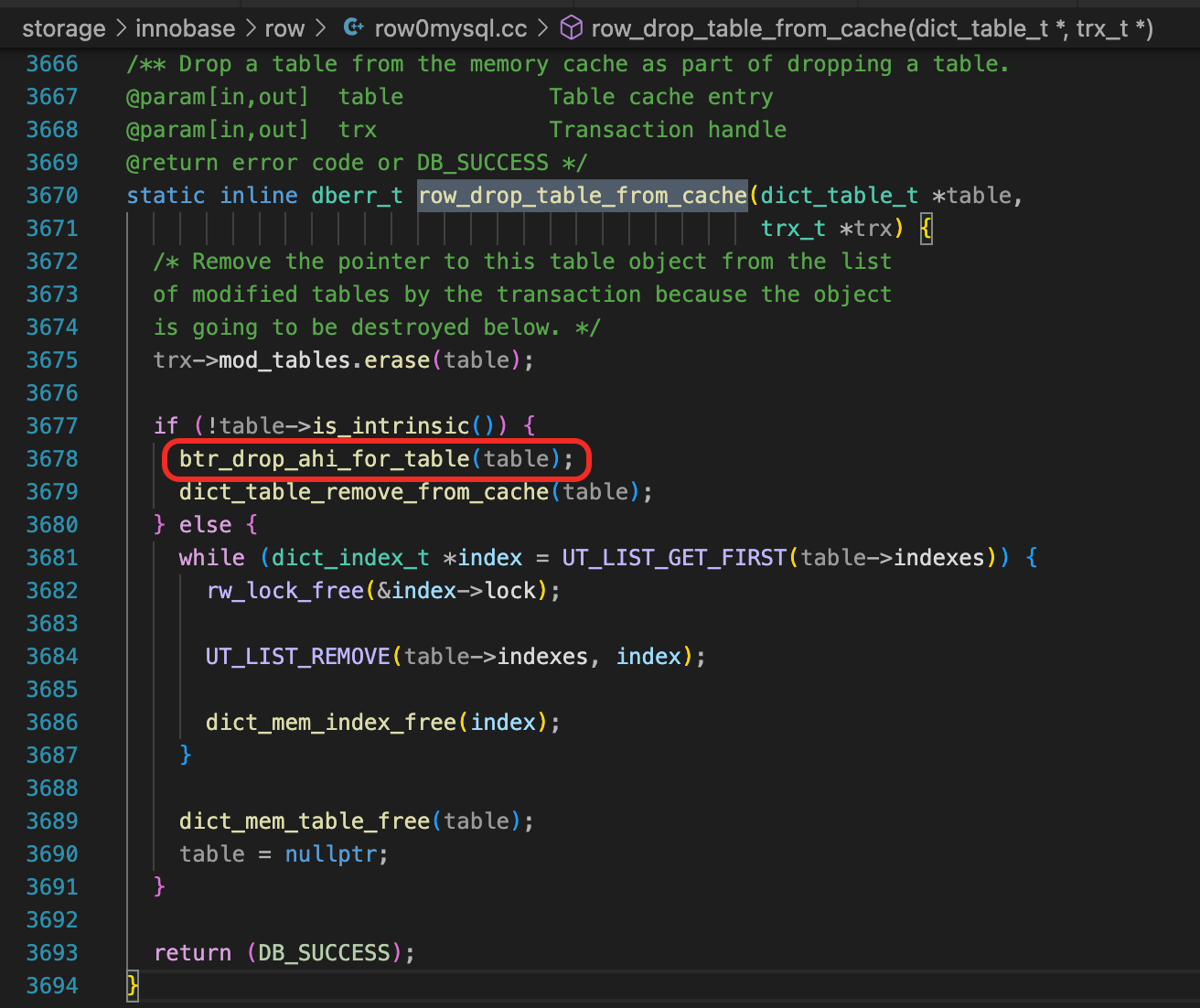Screen dimensions: 1200x1008
Task: Click the rw_lock_free function call
Action: [284, 590]
